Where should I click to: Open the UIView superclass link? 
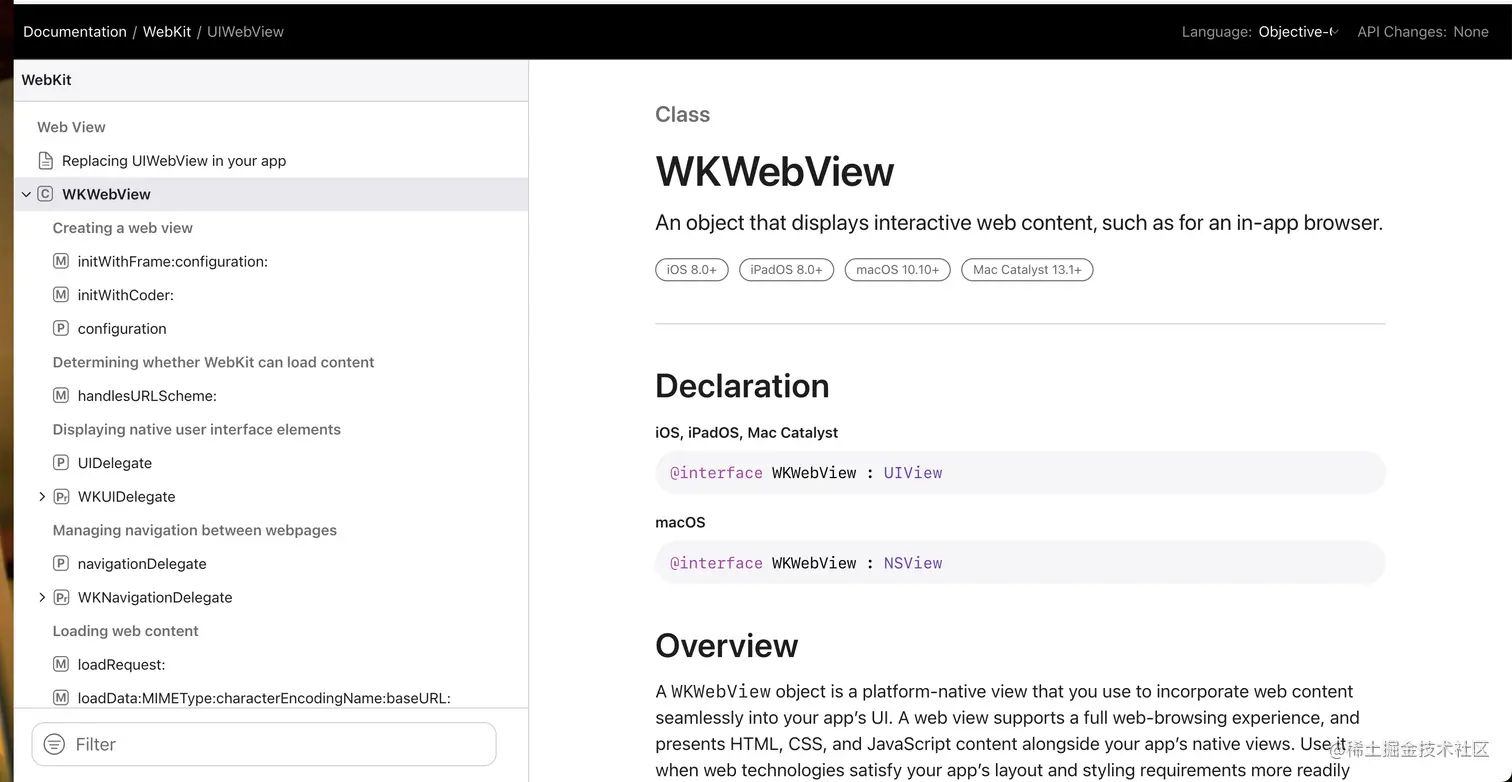pyautogui.click(x=913, y=473)
